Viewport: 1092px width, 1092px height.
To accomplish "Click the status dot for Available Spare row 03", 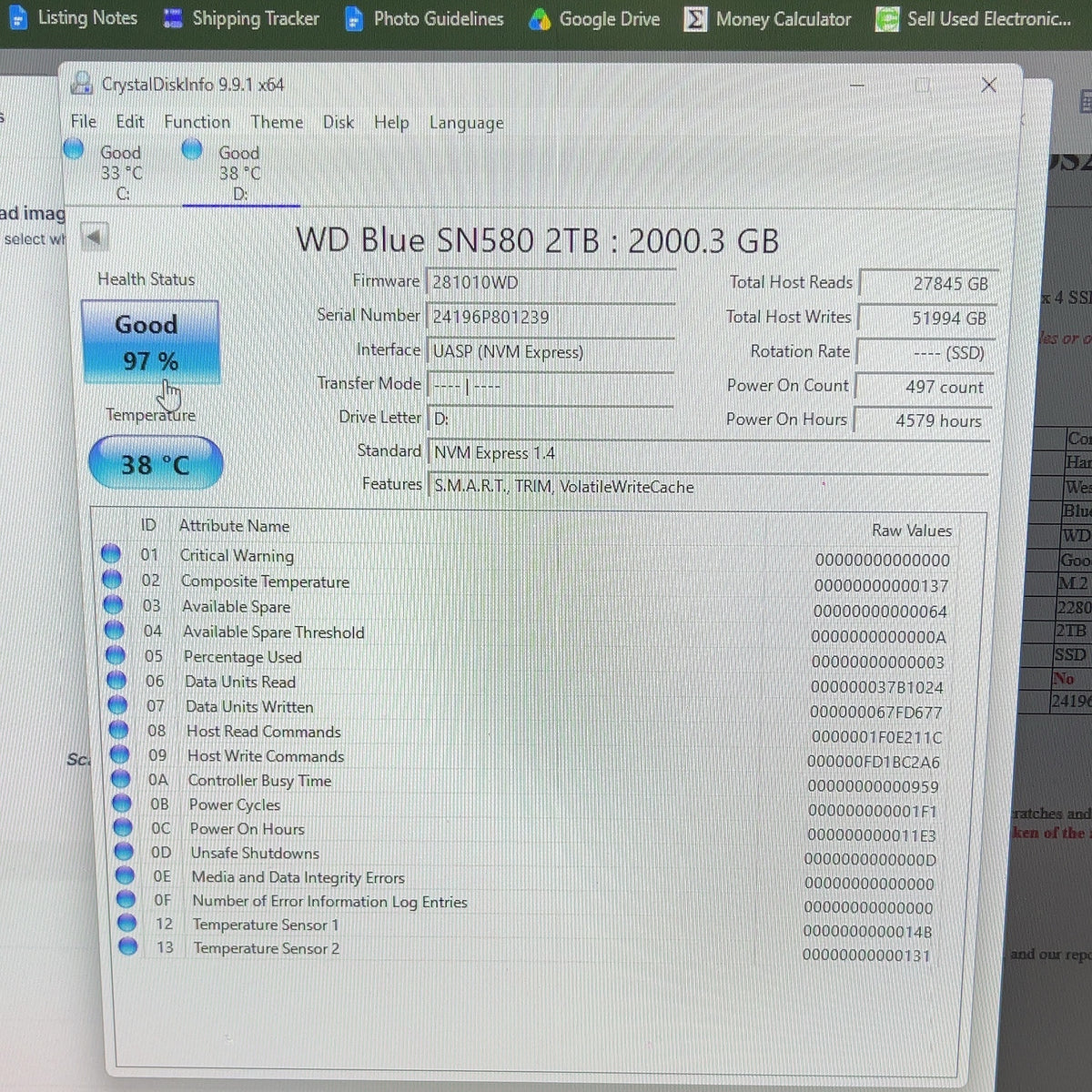I will coord(113,604).
